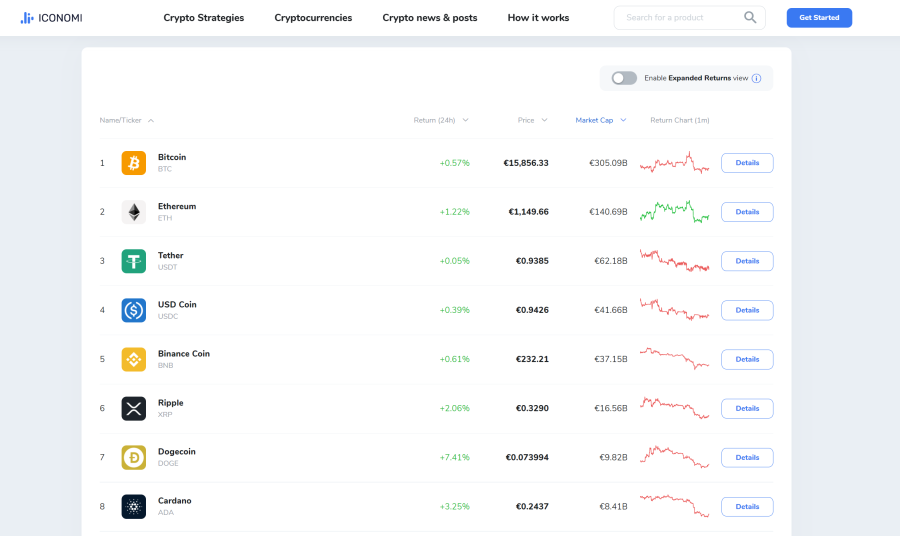Click the Ripple XRP icon
The height and width of the screenshot is (536, 900).
point(134,409)
